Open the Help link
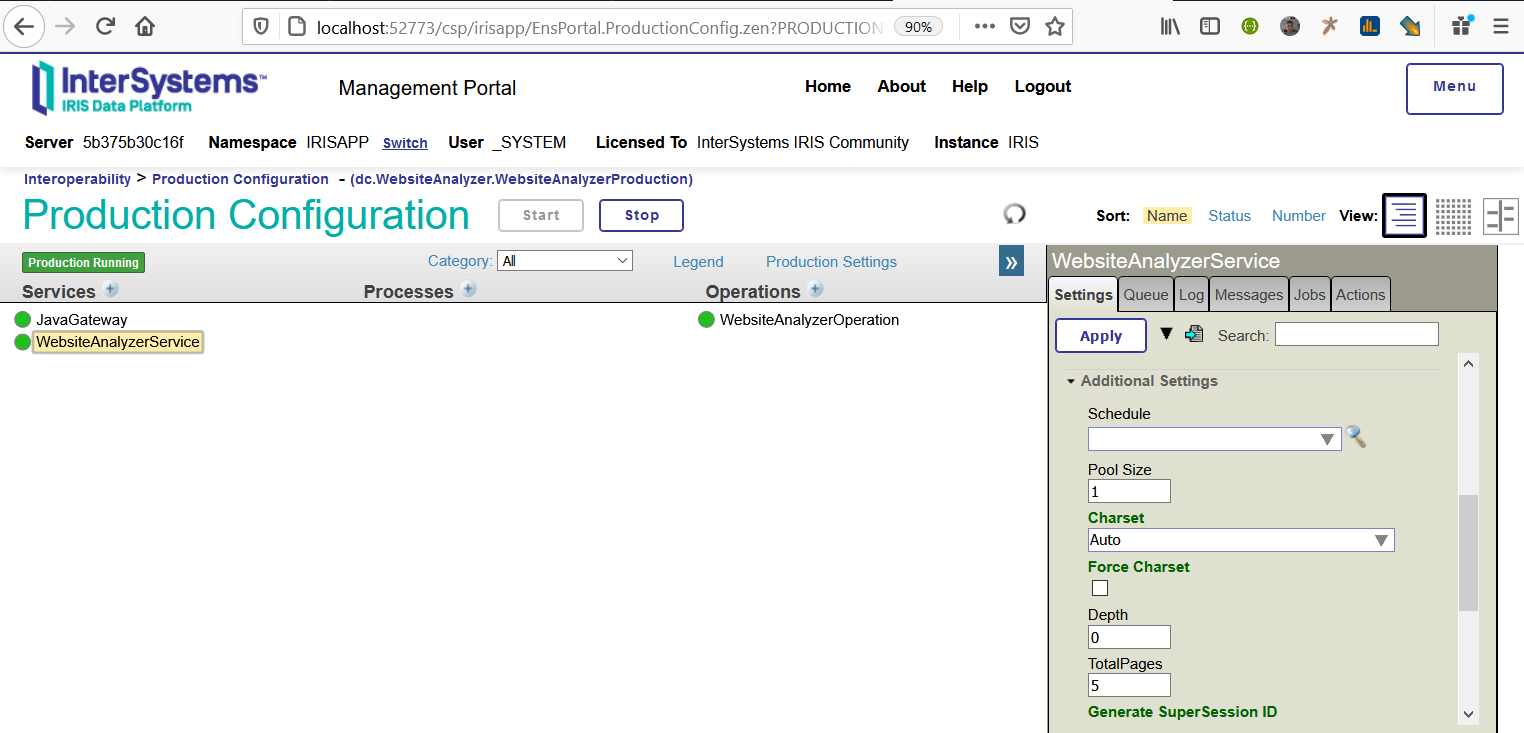Image resolution: width=1524 pixels, height=733 pixels. (x=970, y=86)
